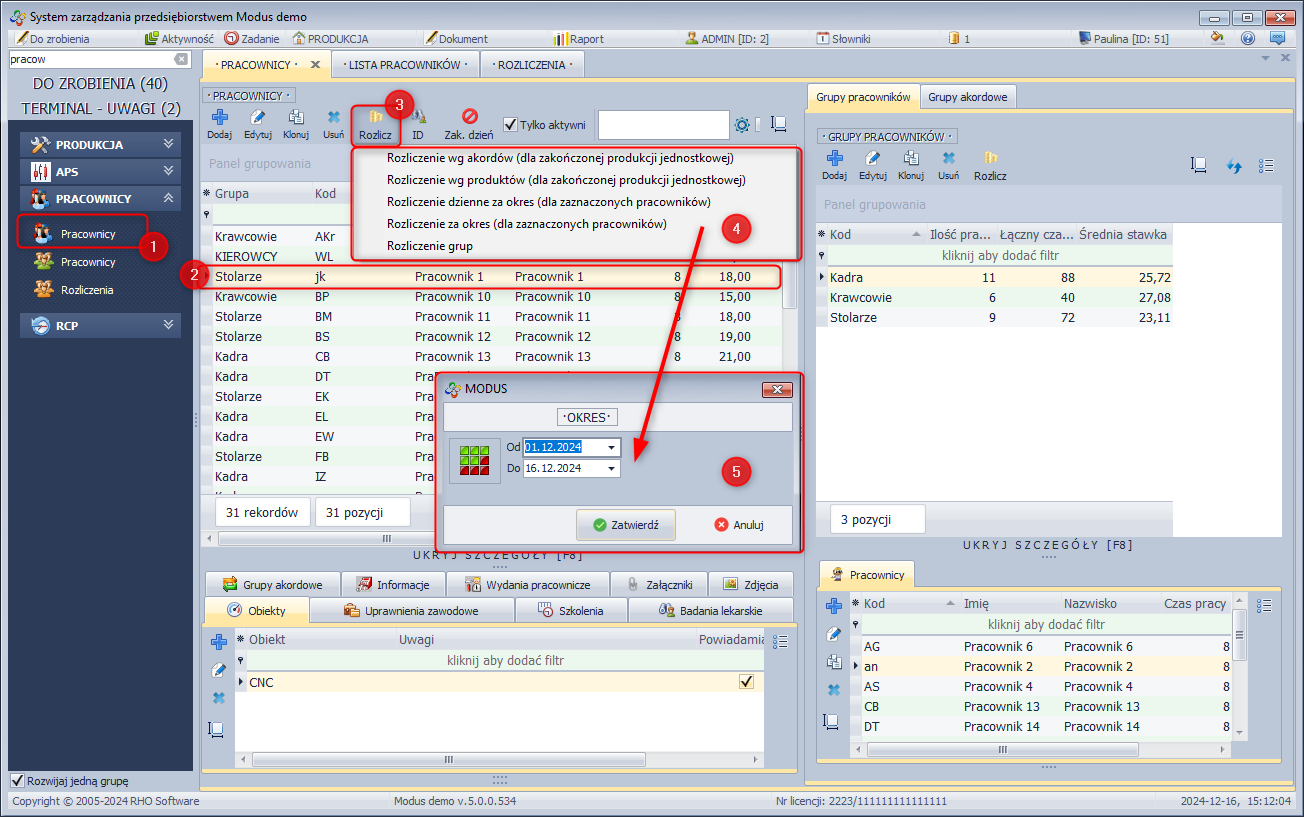Toggle the Tylko aktywni checkbox

(511, 125)
